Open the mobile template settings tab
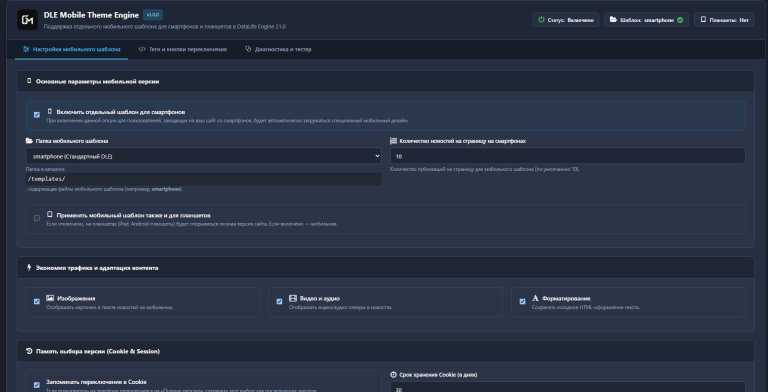 pyautogui.click(x=72, y=49)
